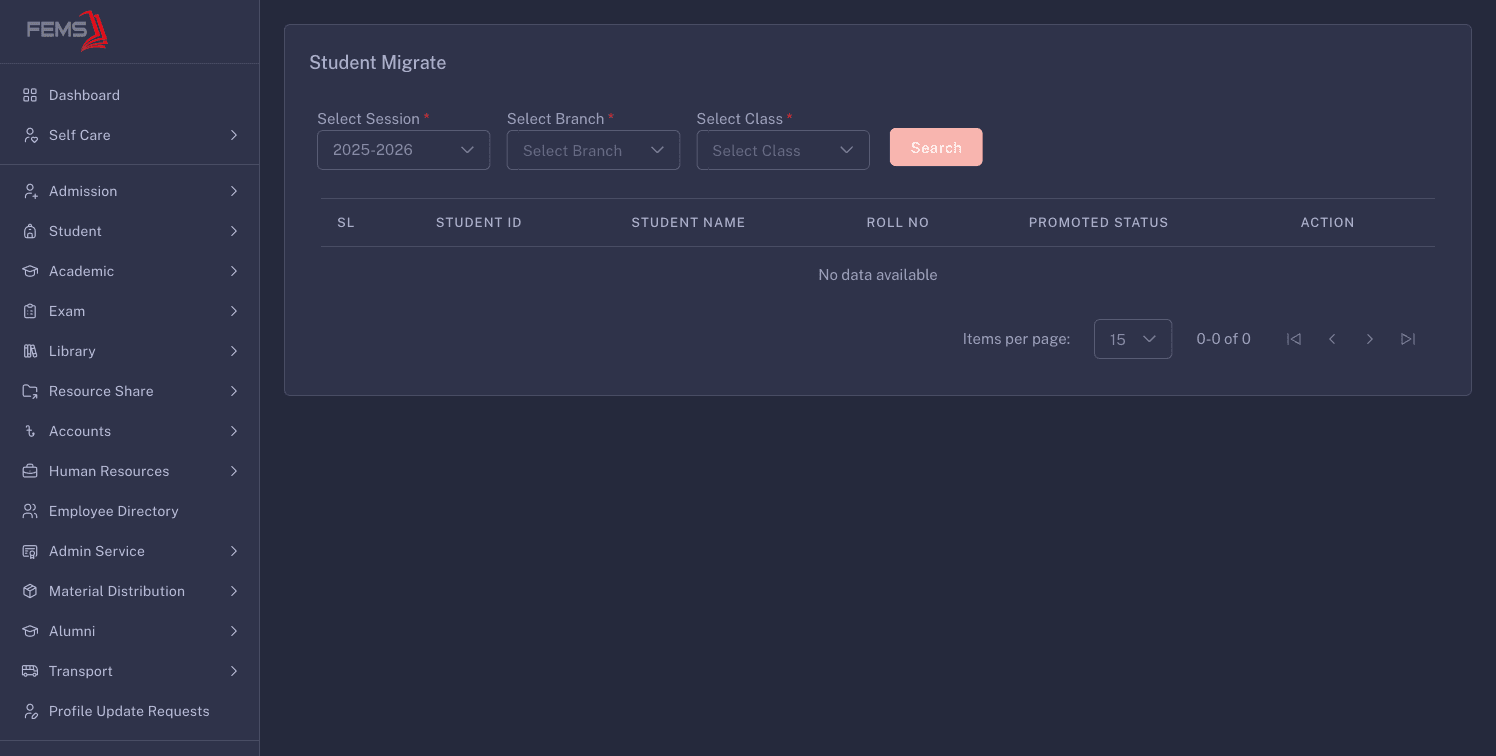Viewport: 1496px width, 756px height.
Task: Click the Transport bus icon
Action: tap(30, 671)
